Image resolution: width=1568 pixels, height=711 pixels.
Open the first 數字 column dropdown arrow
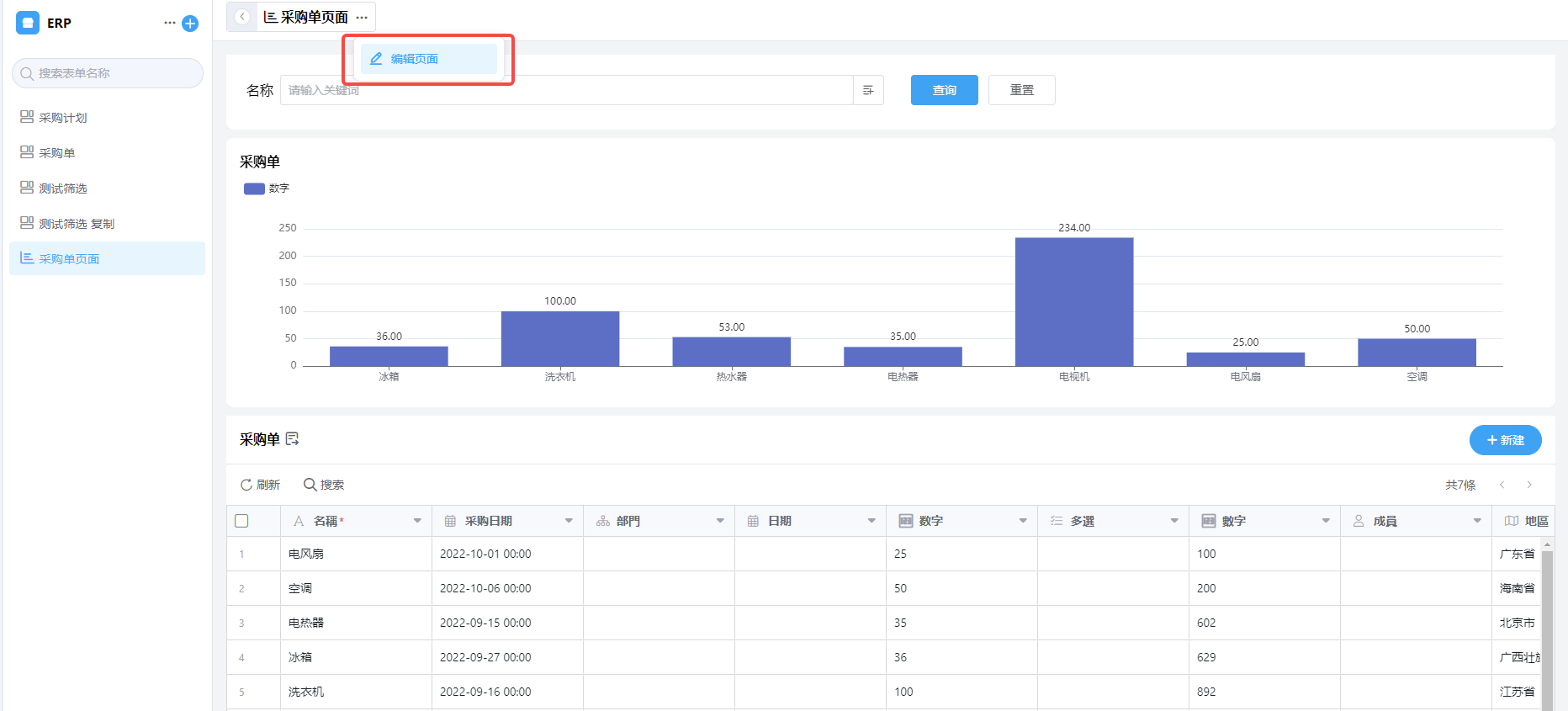click(x=1023, y=521)
